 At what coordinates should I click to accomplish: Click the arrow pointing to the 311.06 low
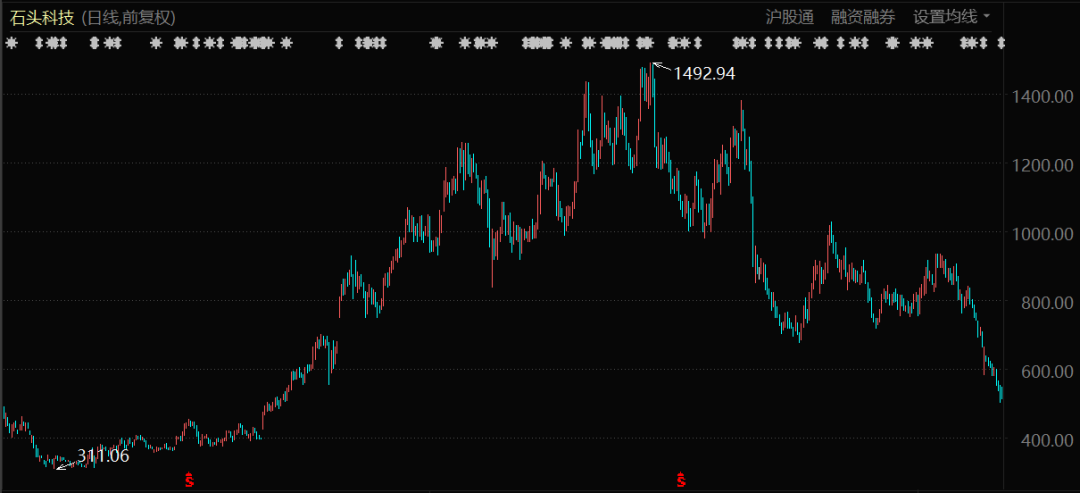[x=65, y=463]
